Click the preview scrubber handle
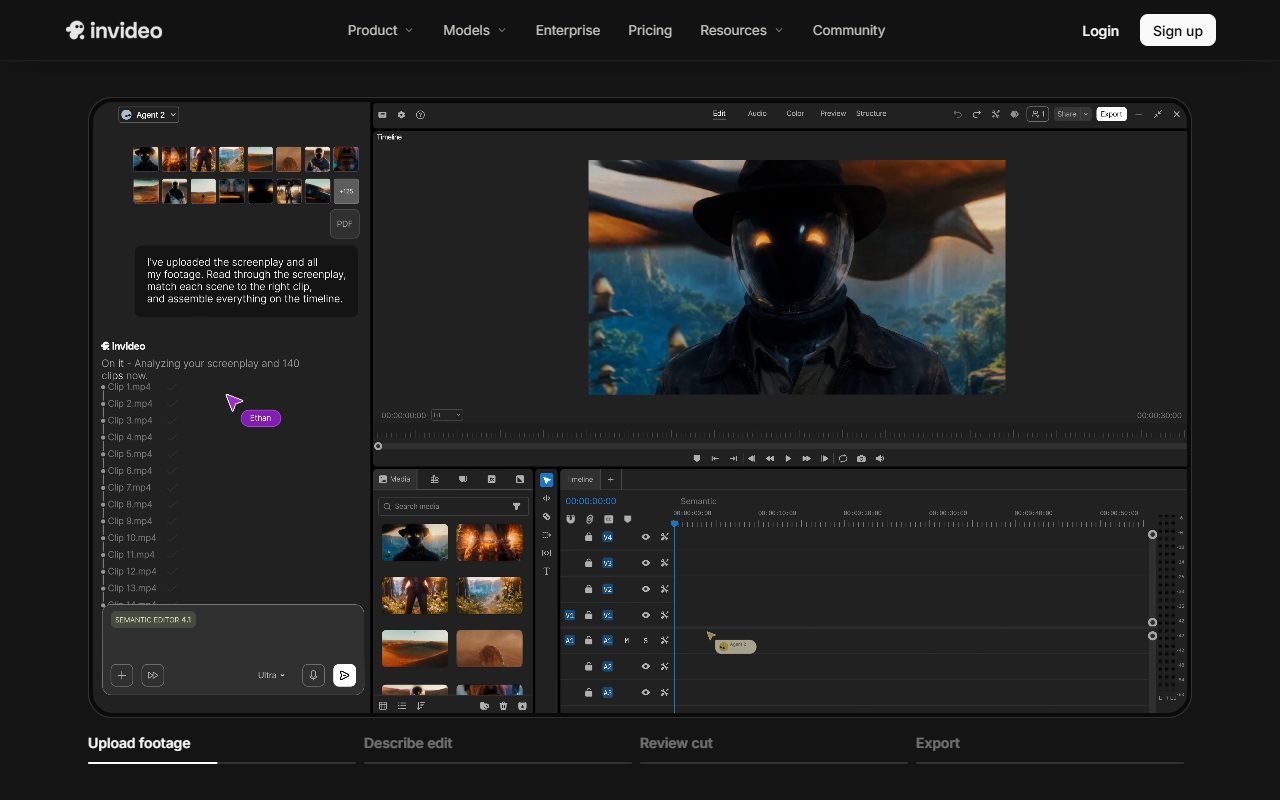Viewport: 1280px width, 800px height. tap(378, 446)
